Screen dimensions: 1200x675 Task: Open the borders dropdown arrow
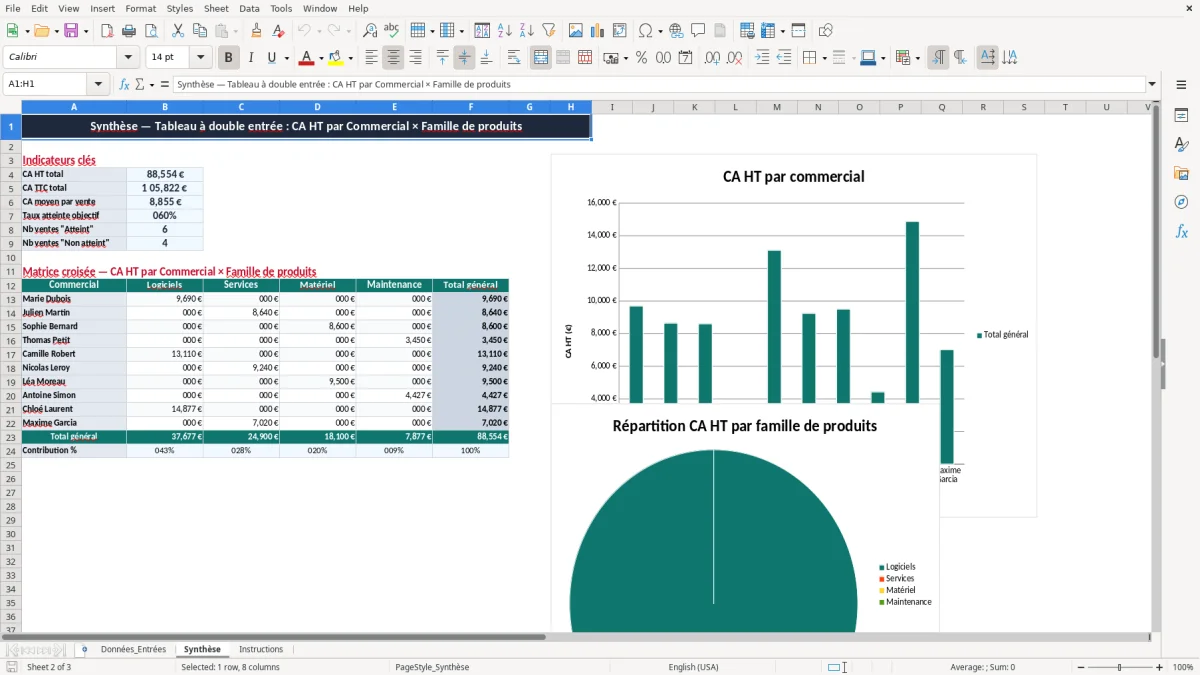[824, 58]
